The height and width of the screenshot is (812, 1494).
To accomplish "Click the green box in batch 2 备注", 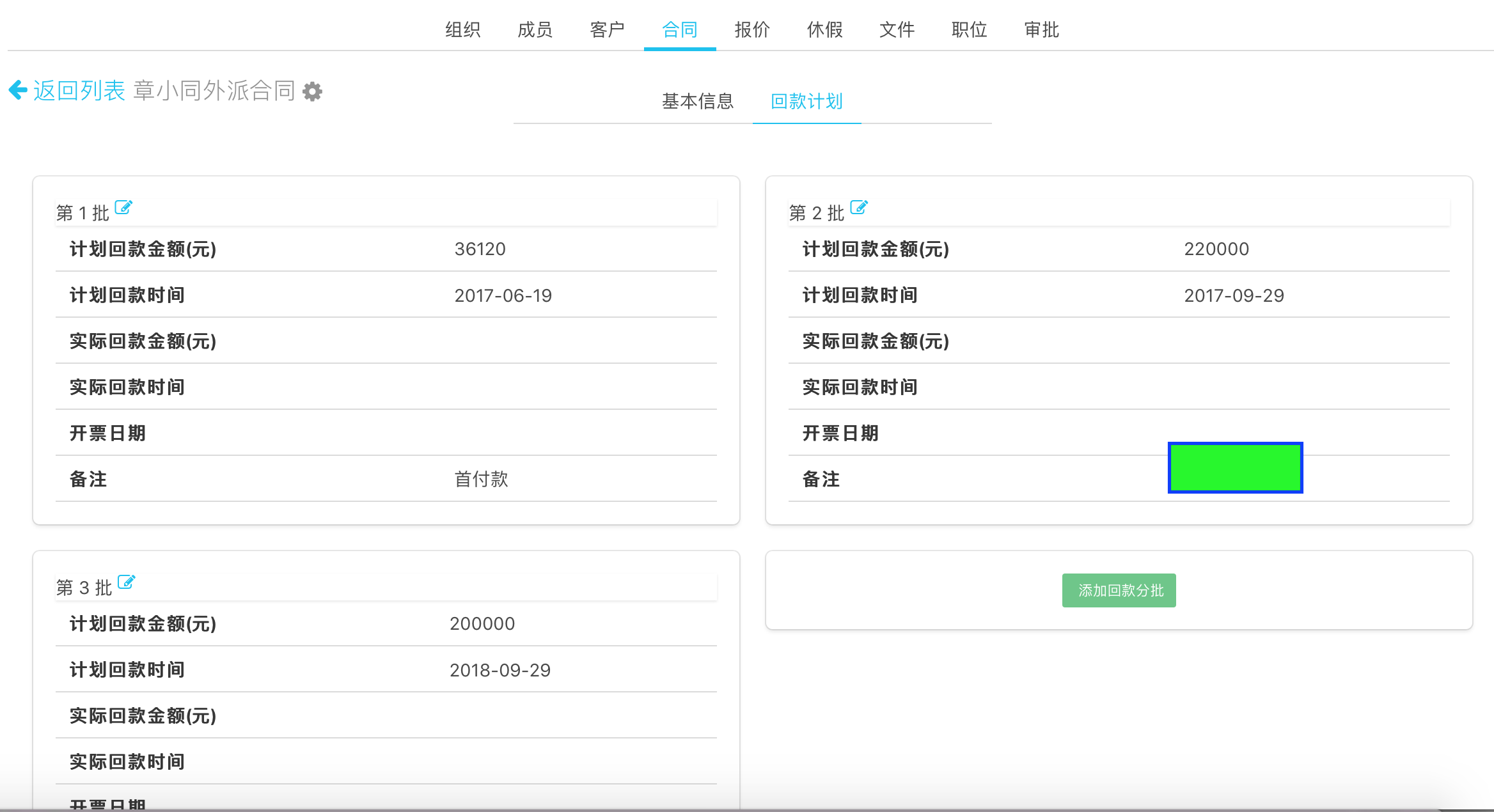I will 1235,467.
